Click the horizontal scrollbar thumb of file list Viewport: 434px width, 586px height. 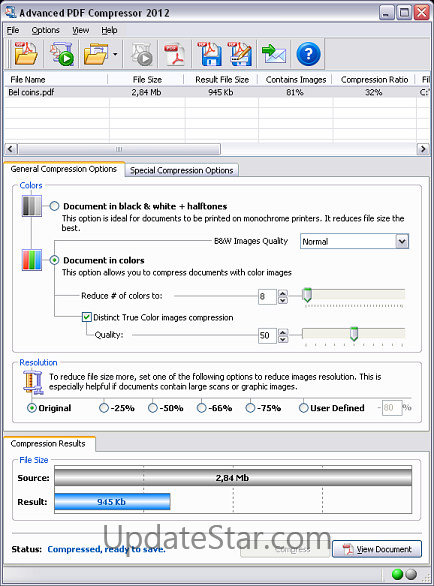[119, 149]
